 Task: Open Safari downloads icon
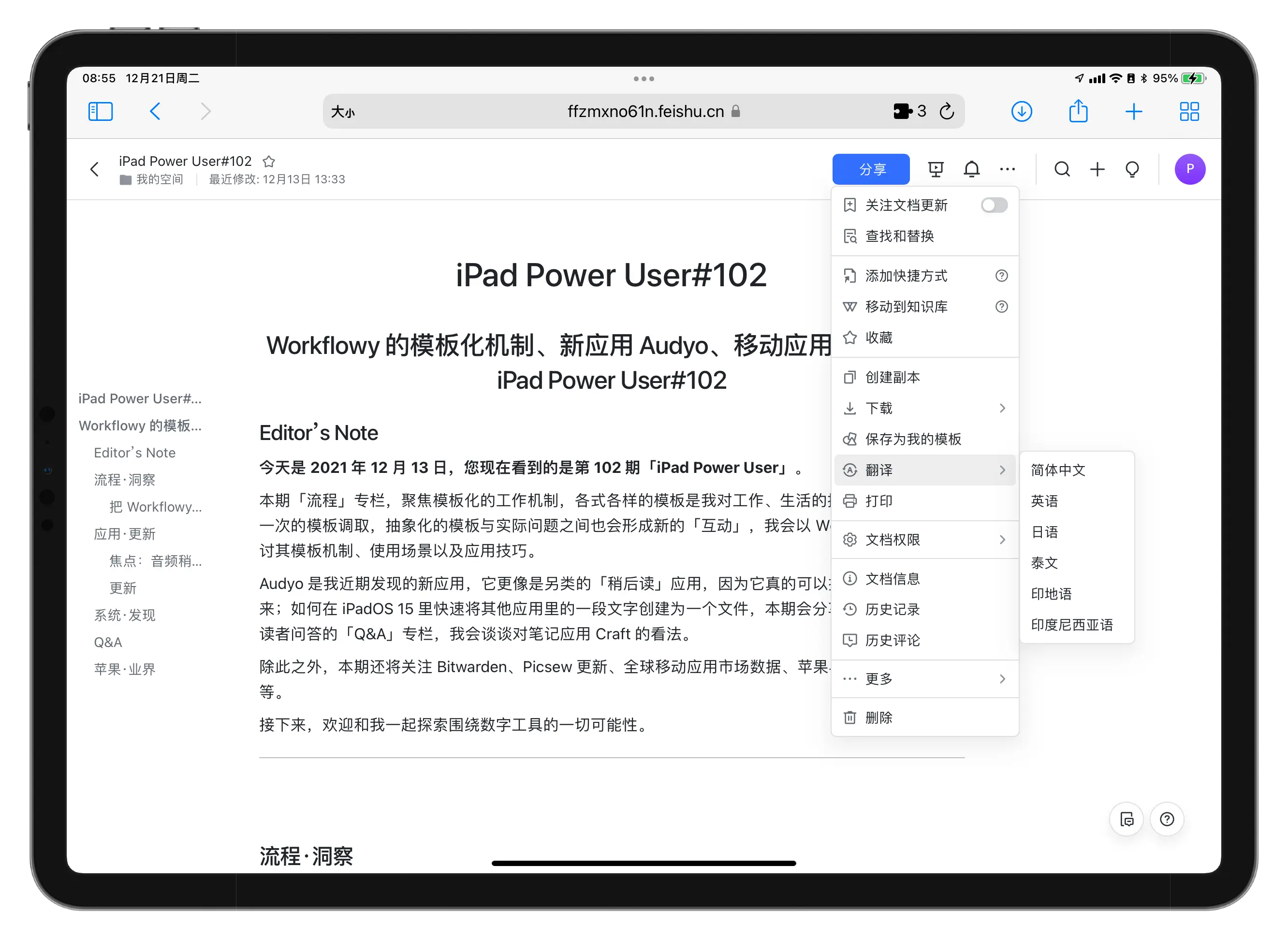point(1022,111)
